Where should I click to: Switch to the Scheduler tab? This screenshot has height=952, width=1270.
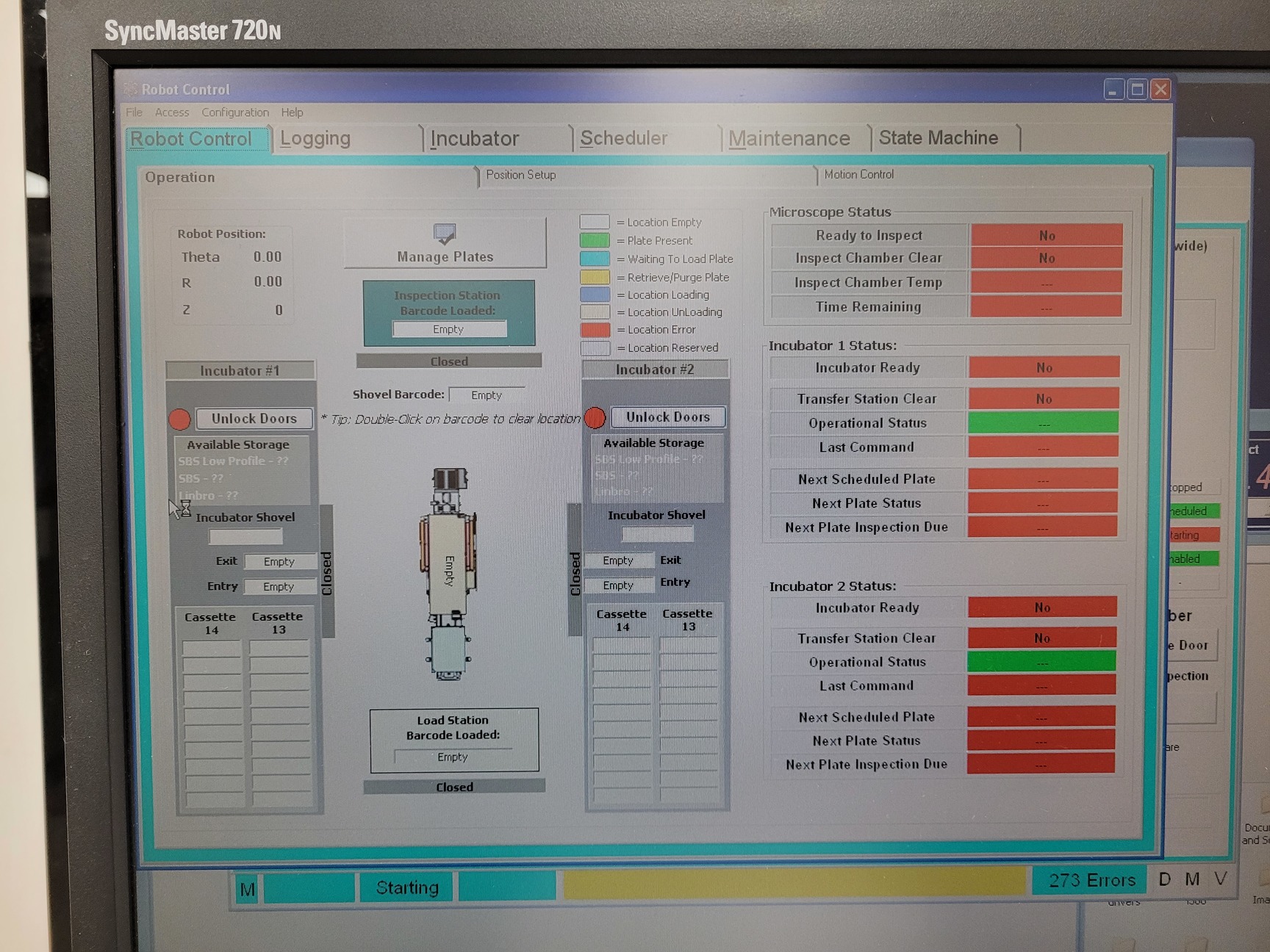pos(623,138)
